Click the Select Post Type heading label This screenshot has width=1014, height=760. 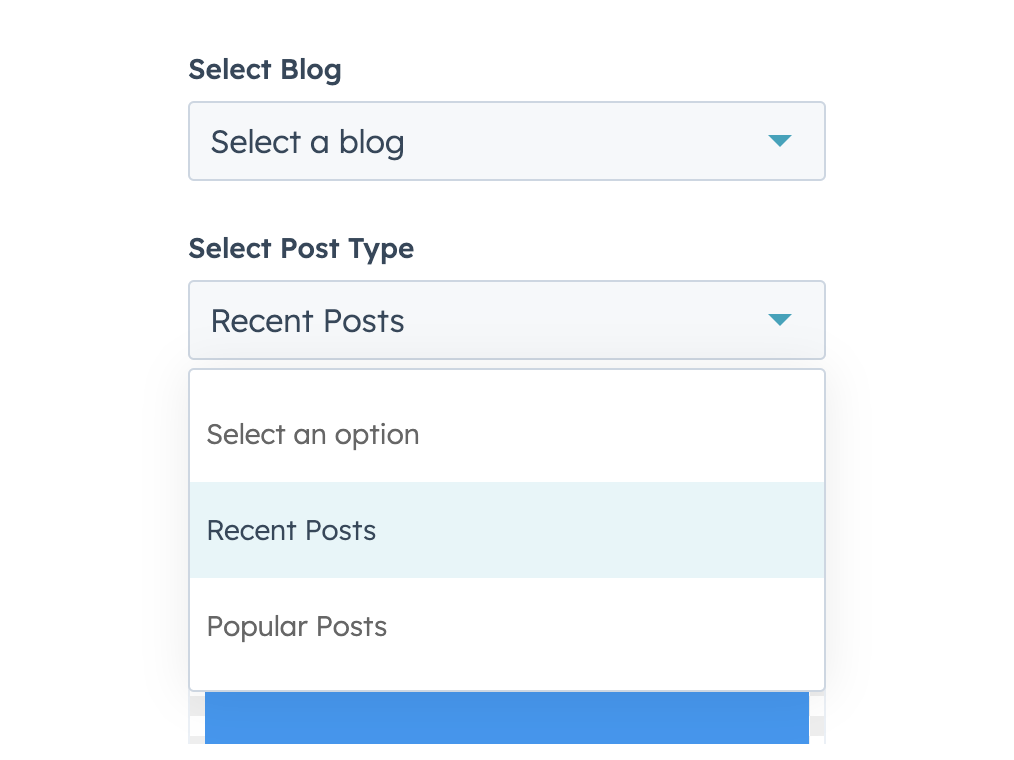coord(300,248)
